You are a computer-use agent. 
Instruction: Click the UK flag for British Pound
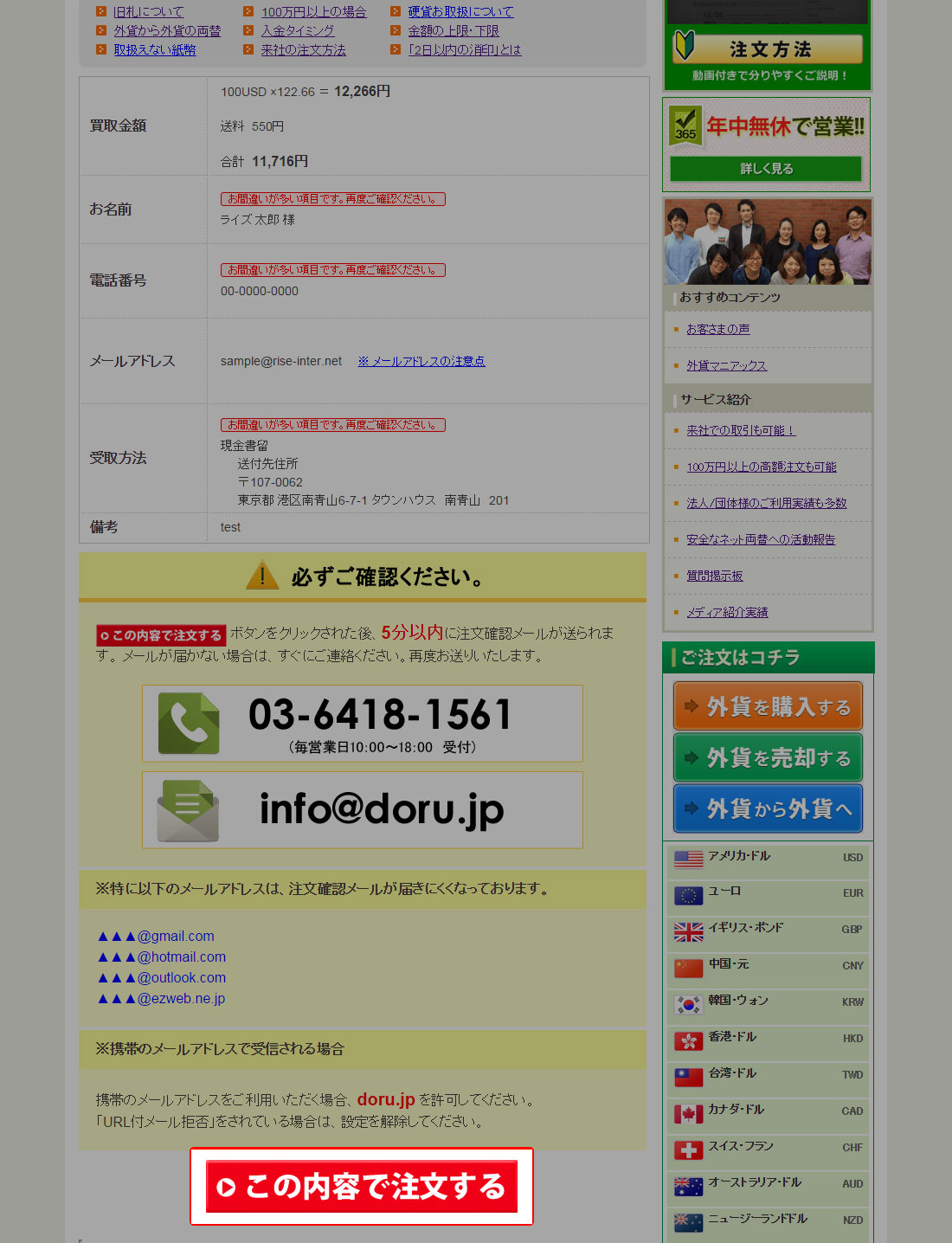tap(689, 931)
